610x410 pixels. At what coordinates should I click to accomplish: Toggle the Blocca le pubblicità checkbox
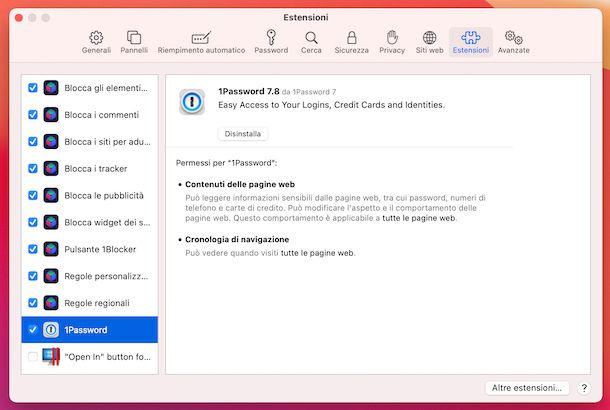point(33,195)
